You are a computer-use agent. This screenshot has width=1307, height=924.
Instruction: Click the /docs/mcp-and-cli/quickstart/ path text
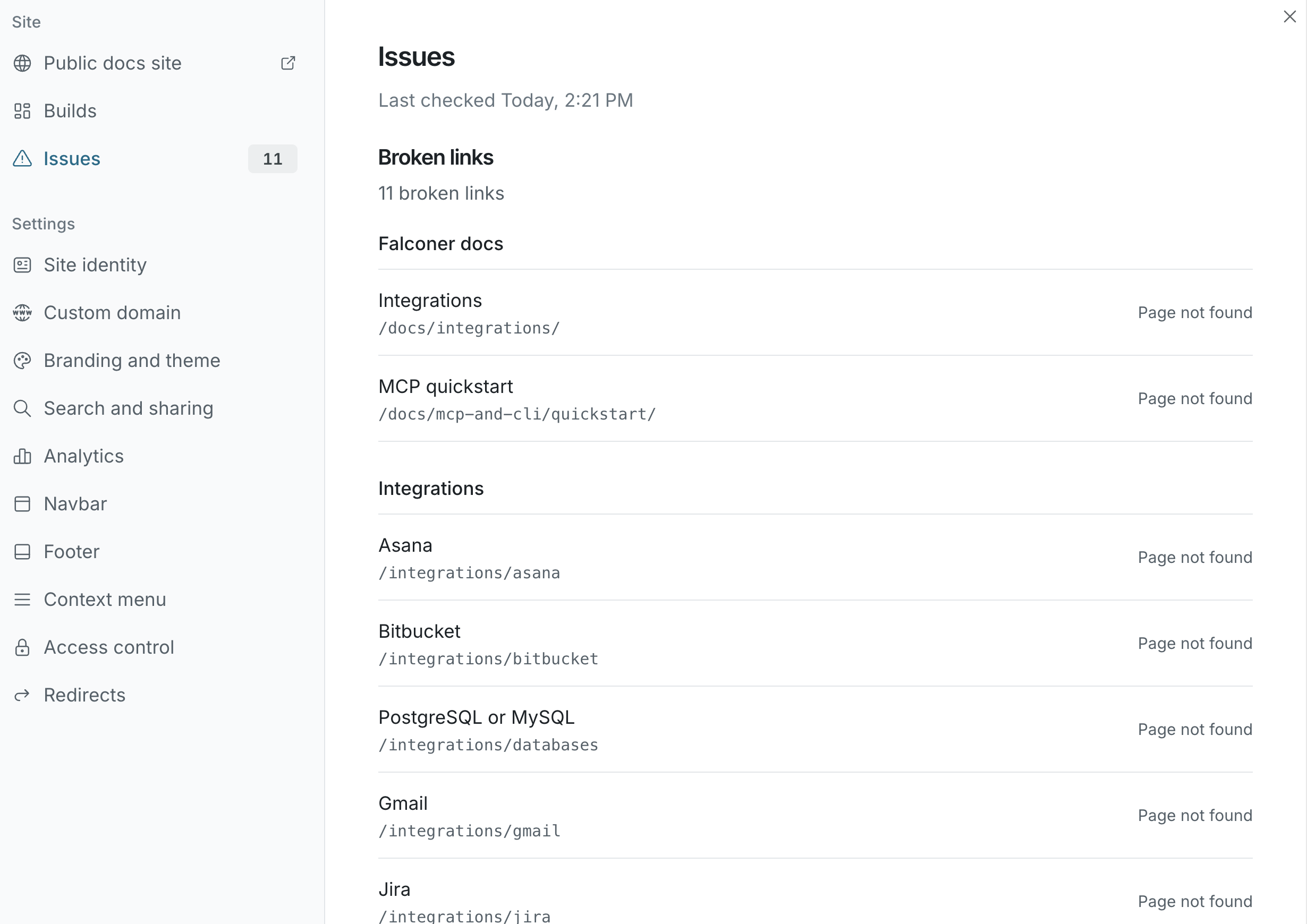tap(517, 414)
